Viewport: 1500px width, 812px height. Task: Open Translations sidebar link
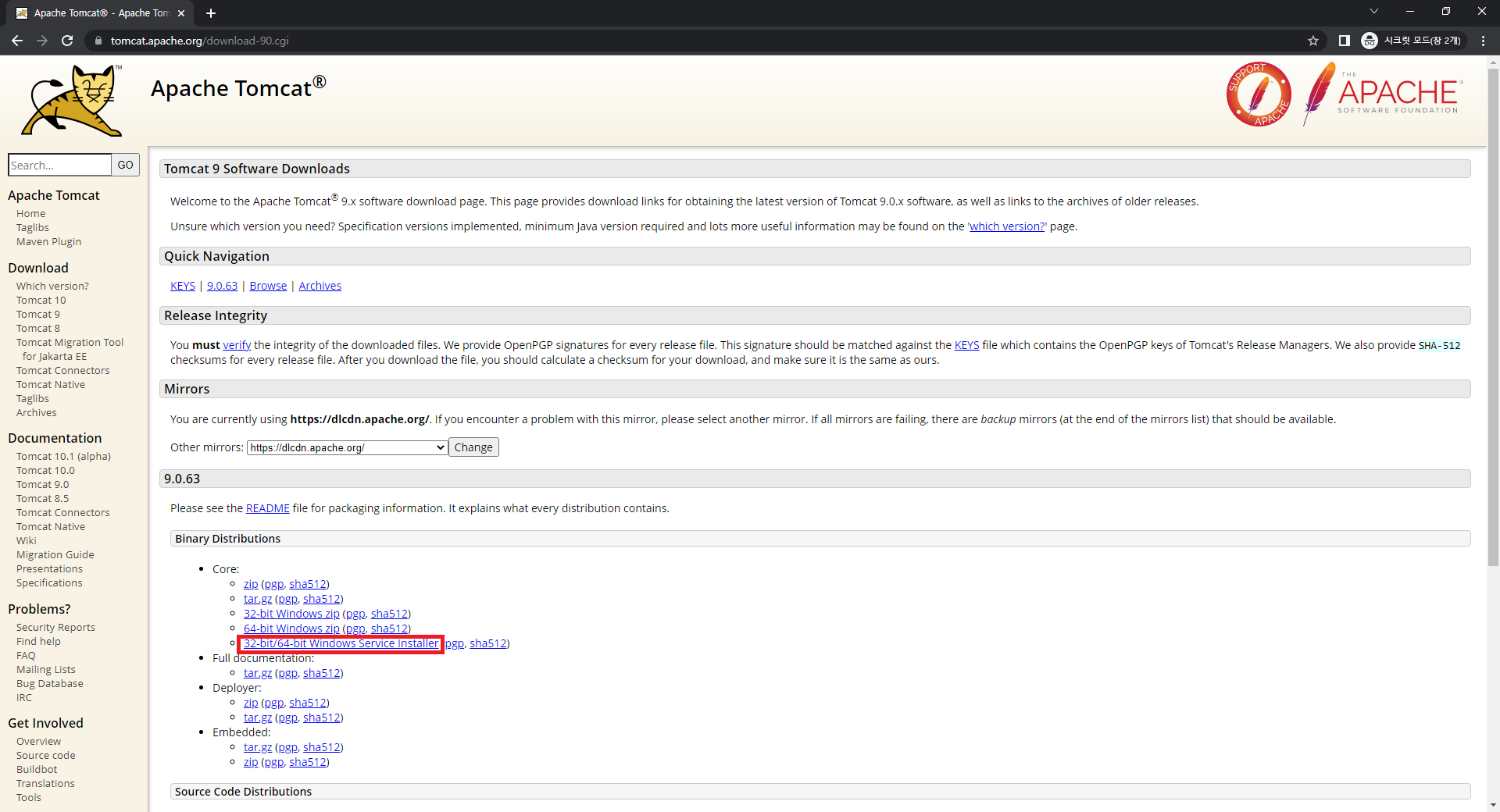[x=45, y=784]
